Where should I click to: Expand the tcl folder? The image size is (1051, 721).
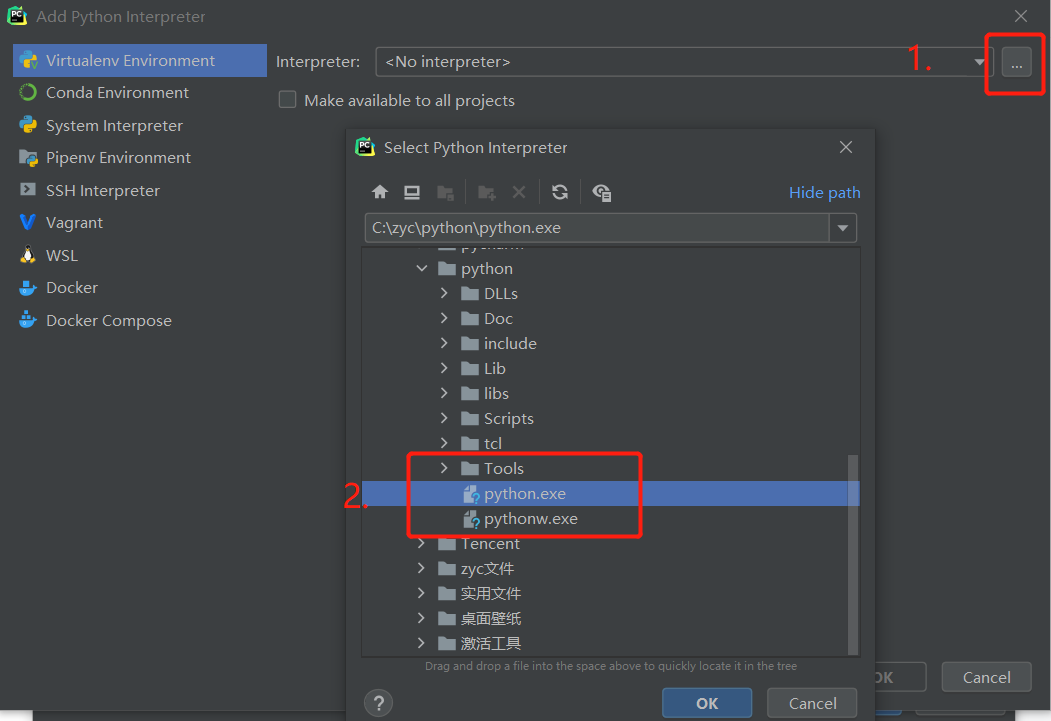tap(444, 443)
